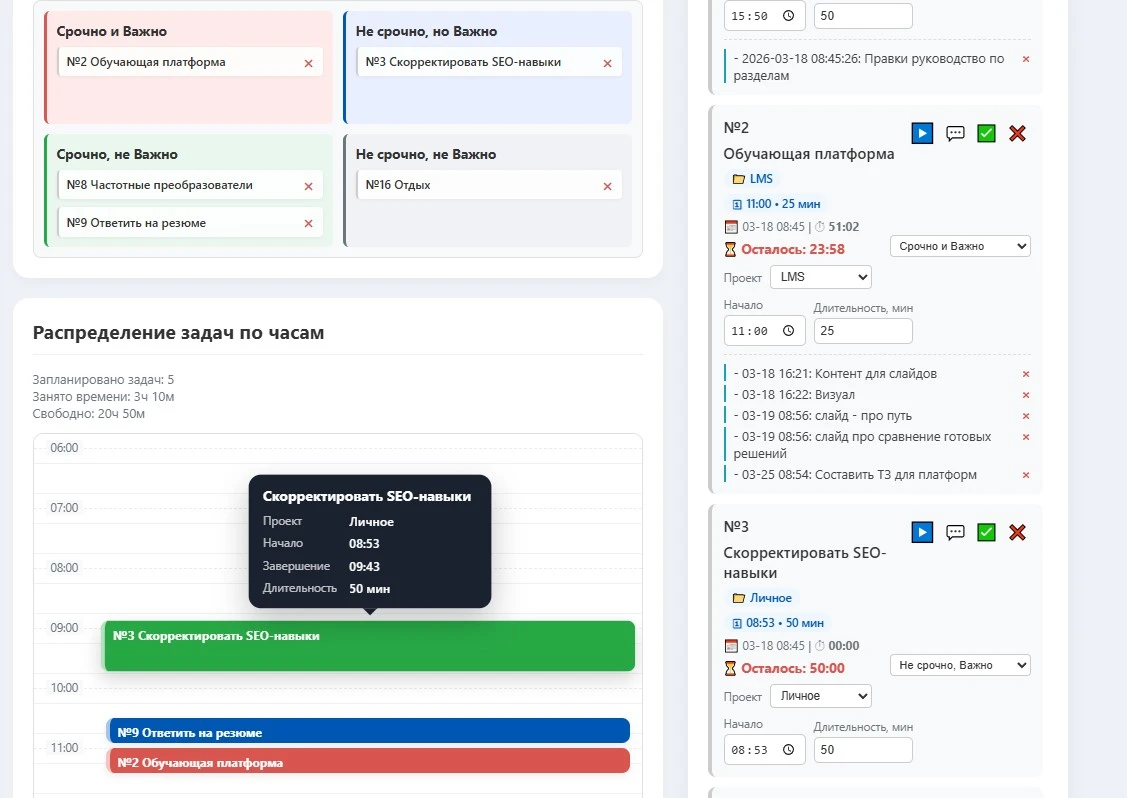The height and width of the screenshot is (798, 1127).
Task: Start timer for task №3 Скорректировать SEO-навыки
Action: [922, 532]
